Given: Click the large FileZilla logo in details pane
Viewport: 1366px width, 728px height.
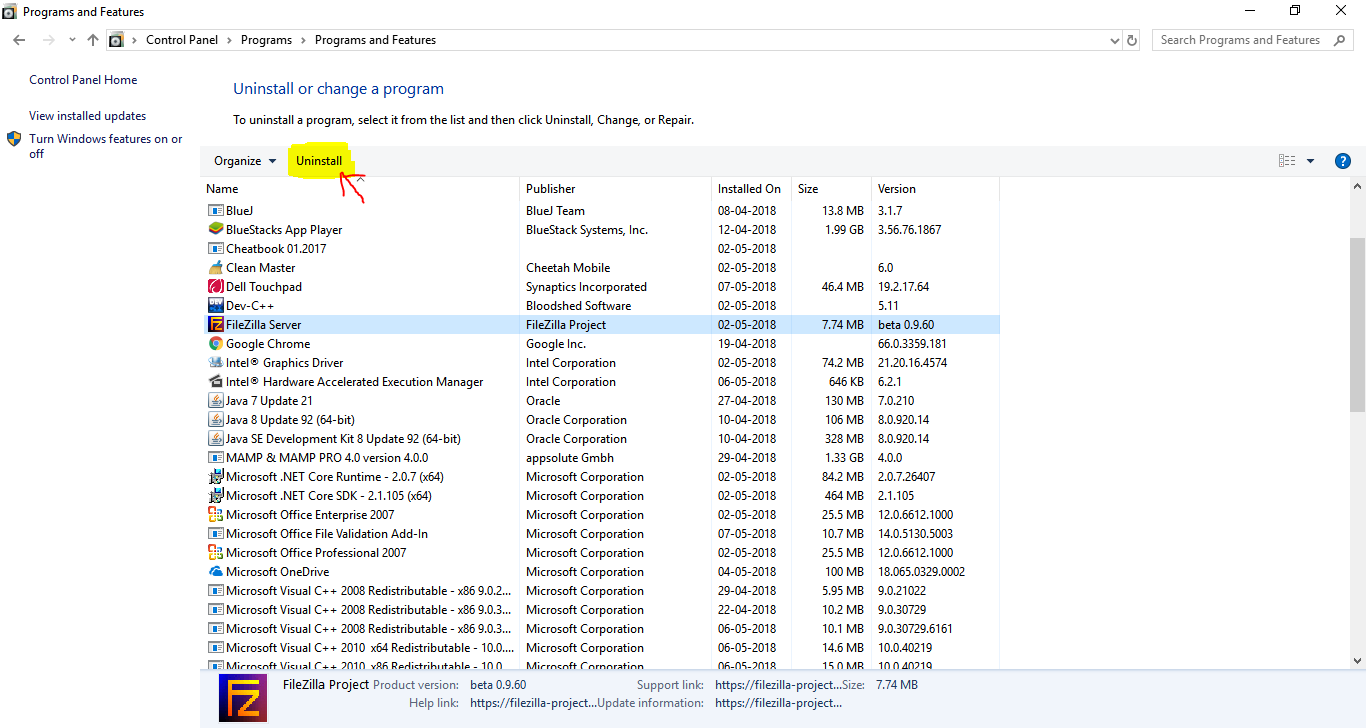Looking at the screenshot, I should (243, 697).
